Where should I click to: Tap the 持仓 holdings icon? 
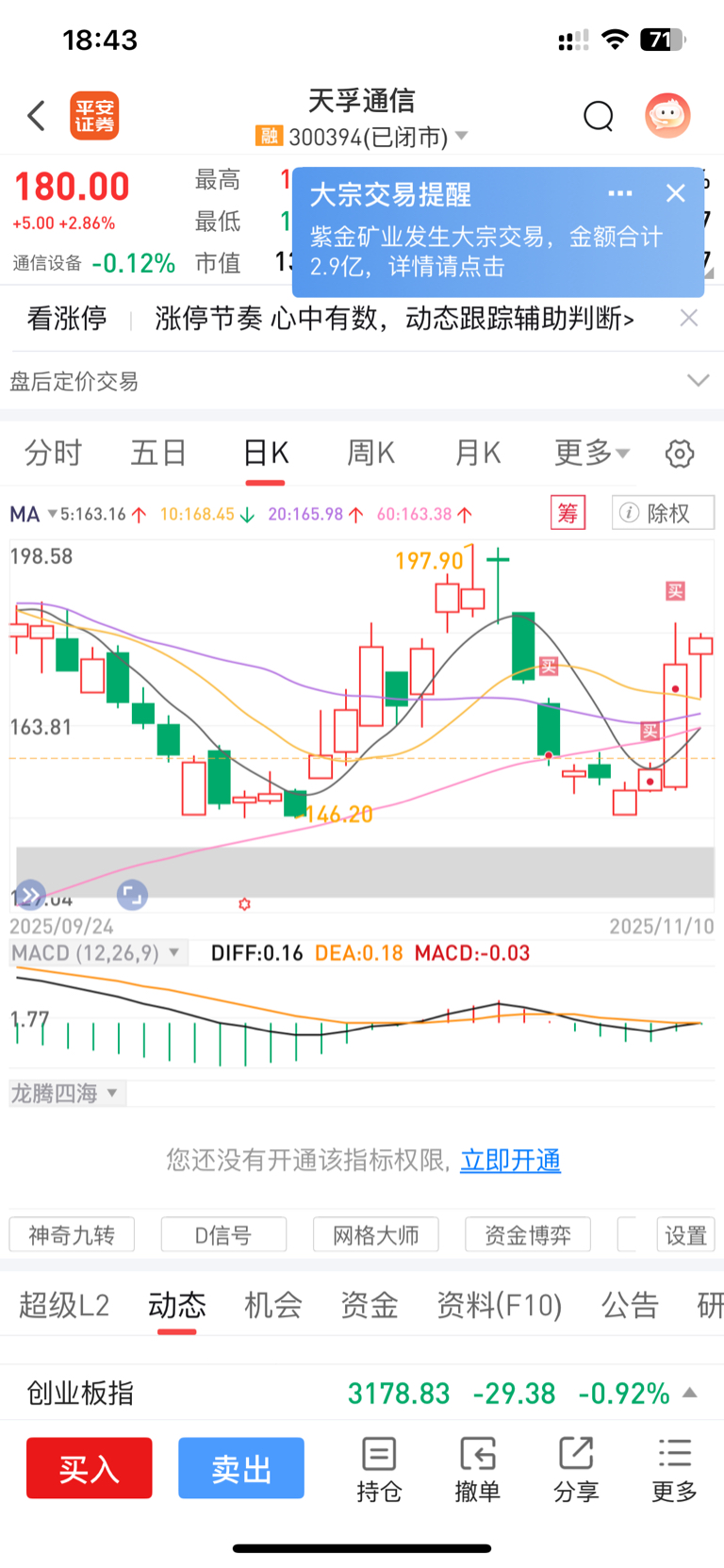379,1468
